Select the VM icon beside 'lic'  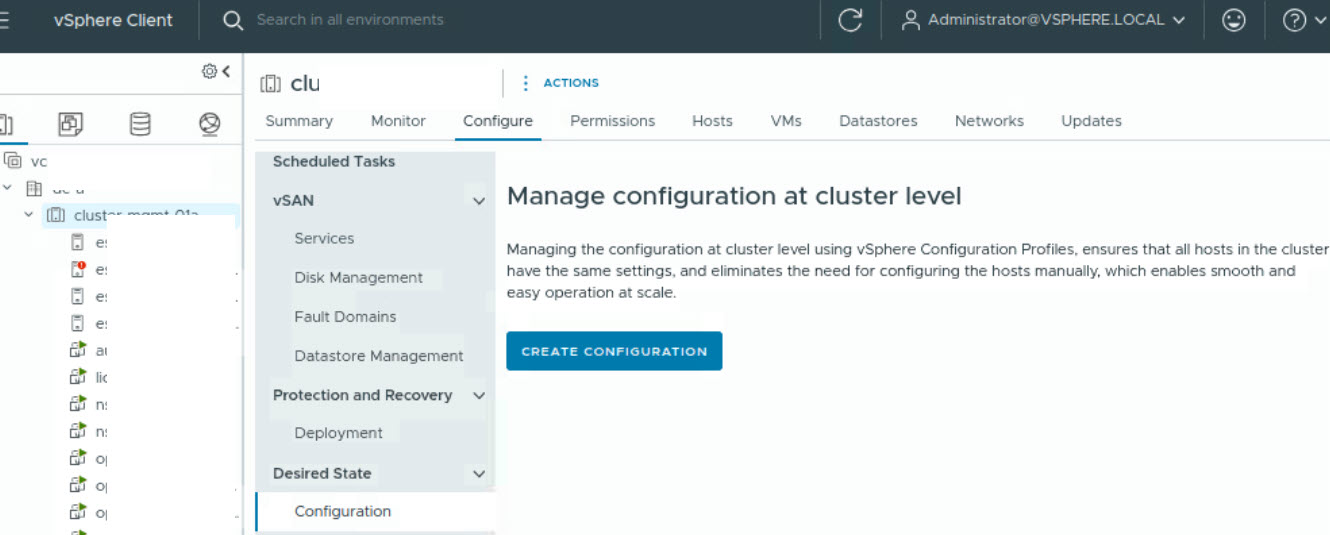tap(77, 377)
